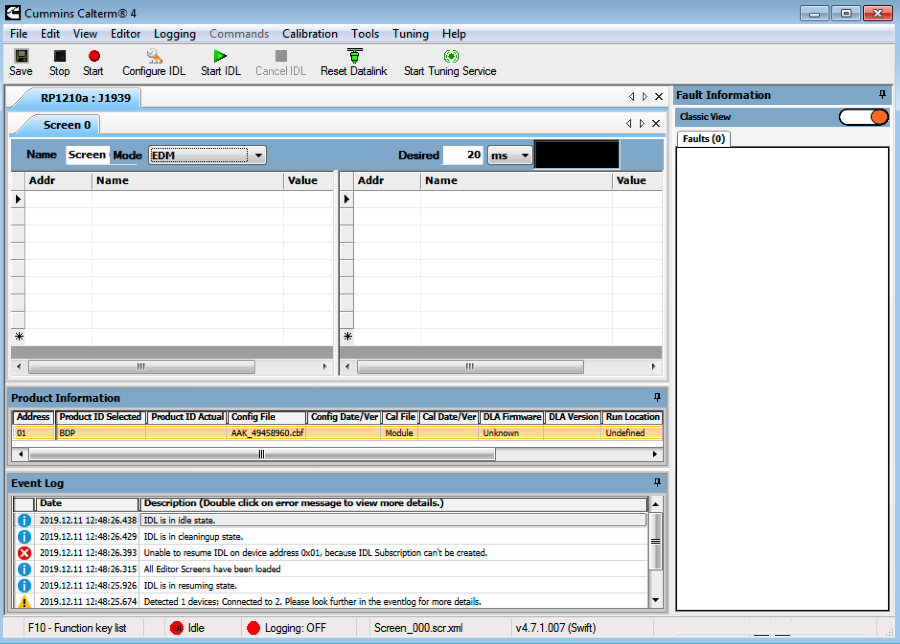This screenshot has height=644, width=900.
Task: Click the BDP product ID cell
Action: tap(100, 433)
